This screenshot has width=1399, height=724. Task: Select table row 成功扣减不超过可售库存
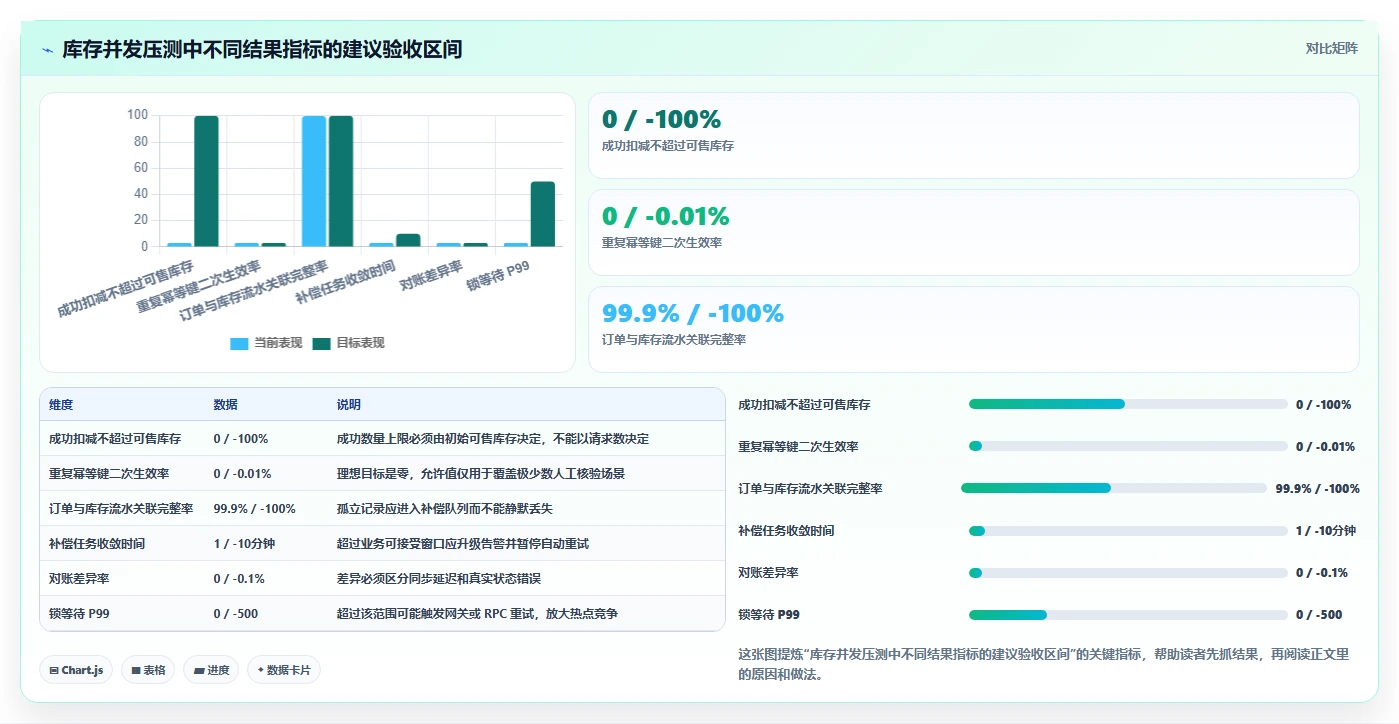pyautogui.click(x=382, y=439)
